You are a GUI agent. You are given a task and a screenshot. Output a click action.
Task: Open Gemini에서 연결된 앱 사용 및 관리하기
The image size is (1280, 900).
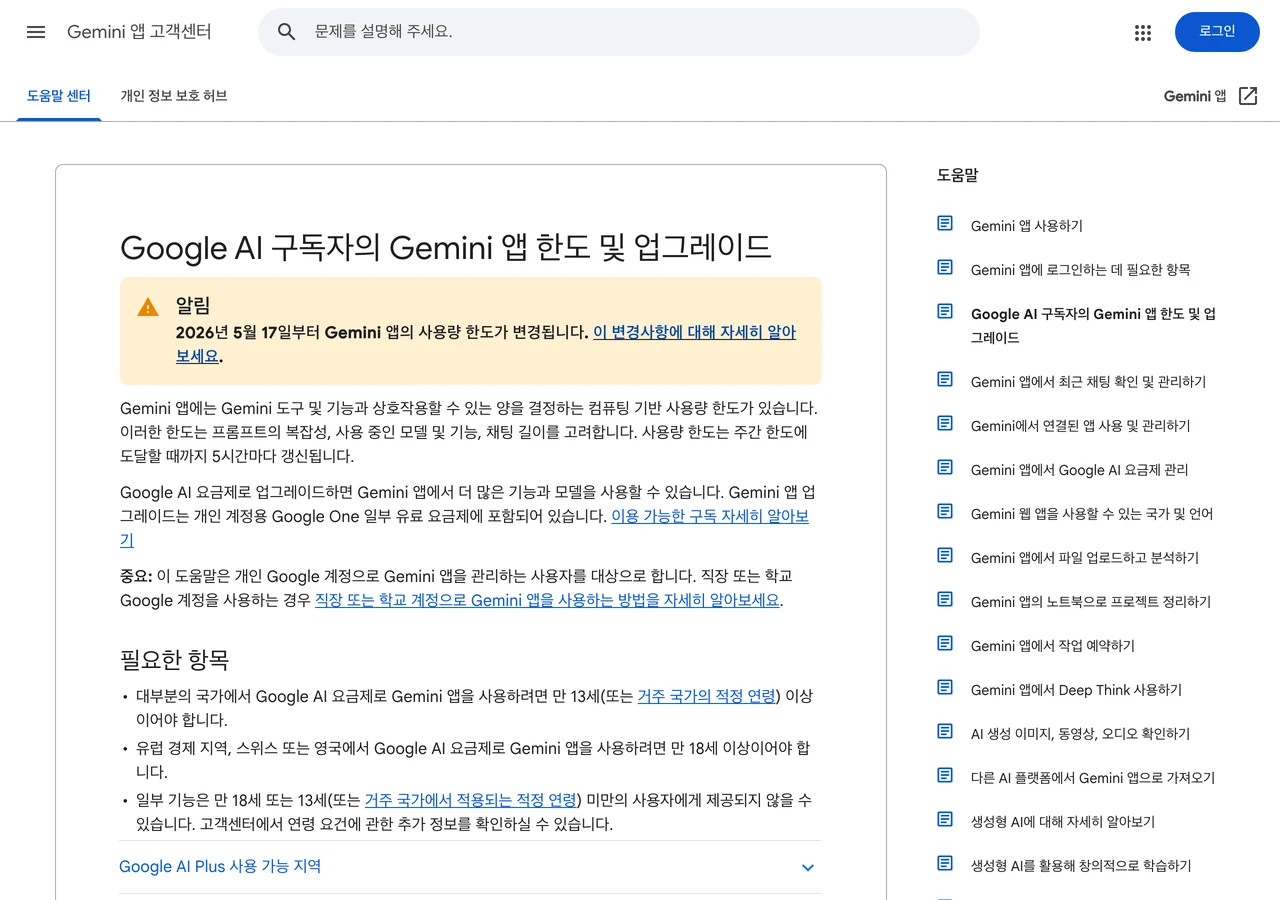point(1080,426)
